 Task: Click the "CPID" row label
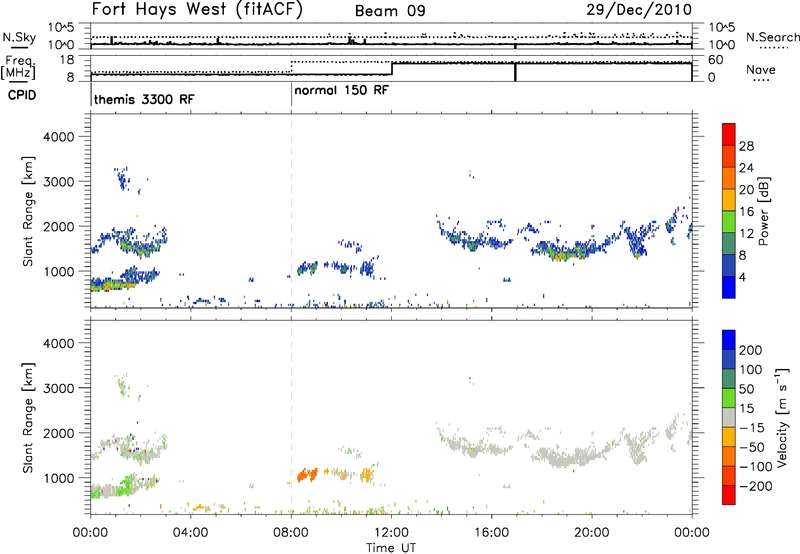pyautogui.click(x=22, y=95)
